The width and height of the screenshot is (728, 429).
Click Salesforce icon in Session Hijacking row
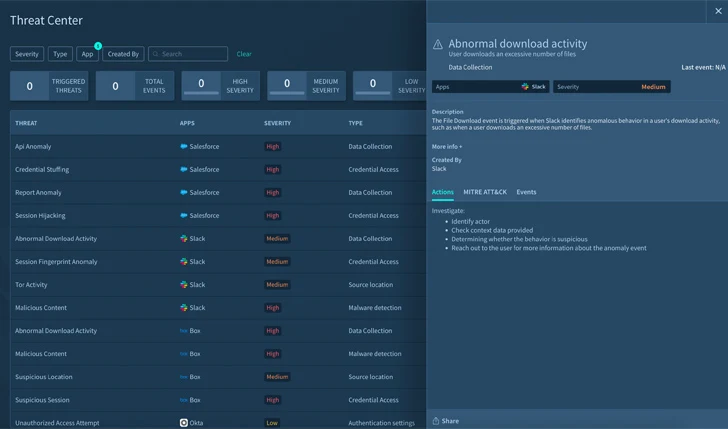tap(183, 215)
